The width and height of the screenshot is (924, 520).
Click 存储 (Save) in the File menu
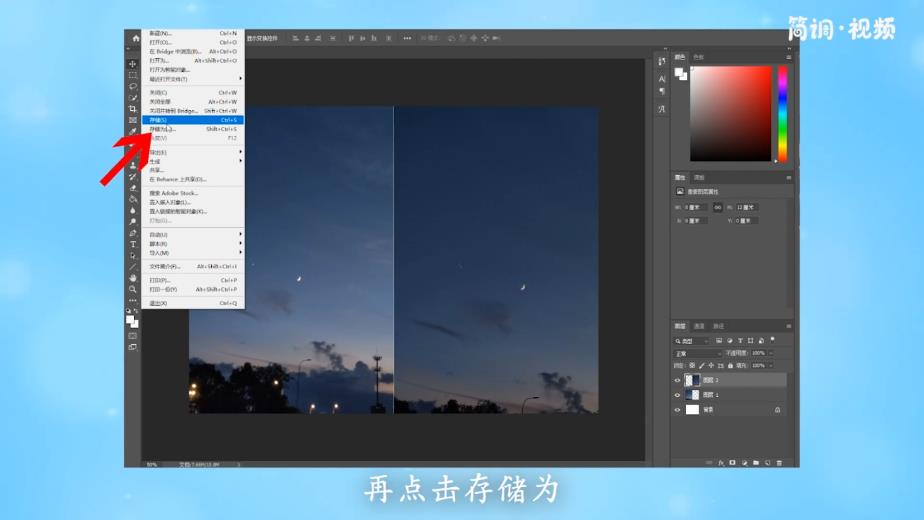(x=158, y=120)
